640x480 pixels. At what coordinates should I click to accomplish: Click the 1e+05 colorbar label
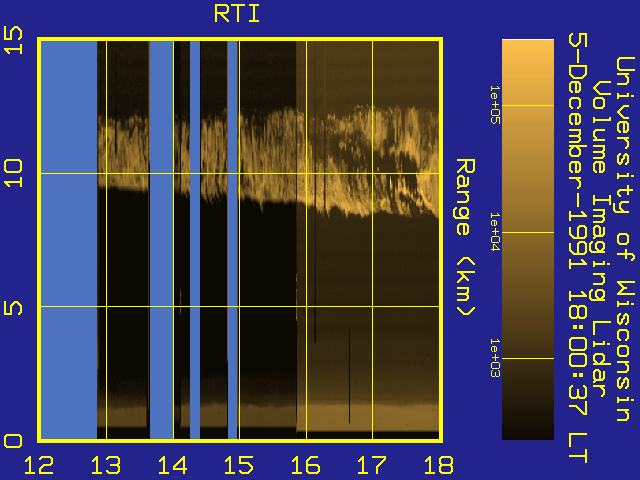tap(495, 105)
